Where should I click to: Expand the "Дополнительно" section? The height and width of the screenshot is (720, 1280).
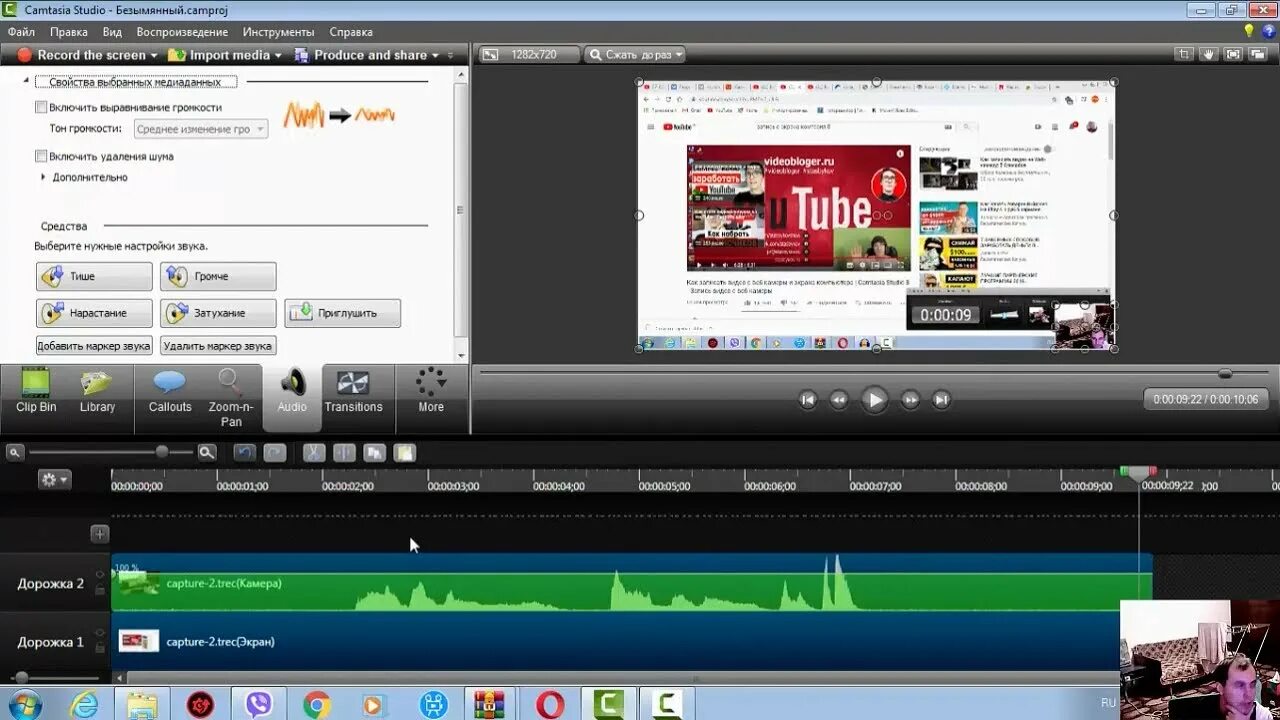pos(43,177)
